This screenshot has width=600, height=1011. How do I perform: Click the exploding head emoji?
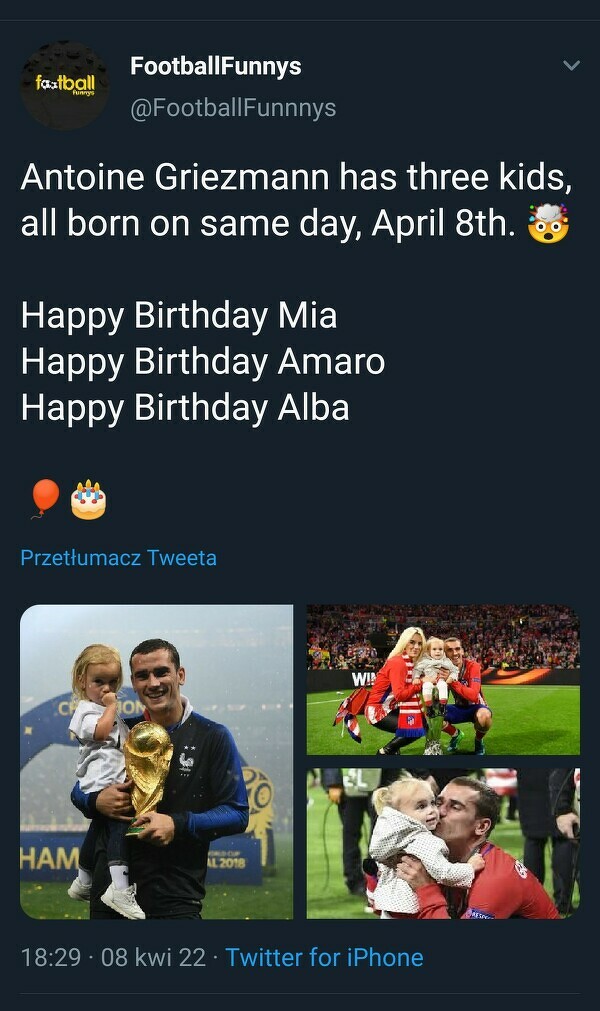tap(549, 222)
